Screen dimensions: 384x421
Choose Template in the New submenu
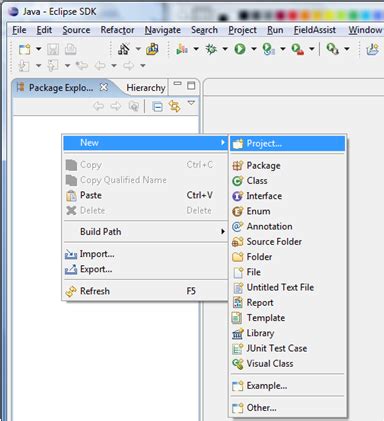click(288, 318)
